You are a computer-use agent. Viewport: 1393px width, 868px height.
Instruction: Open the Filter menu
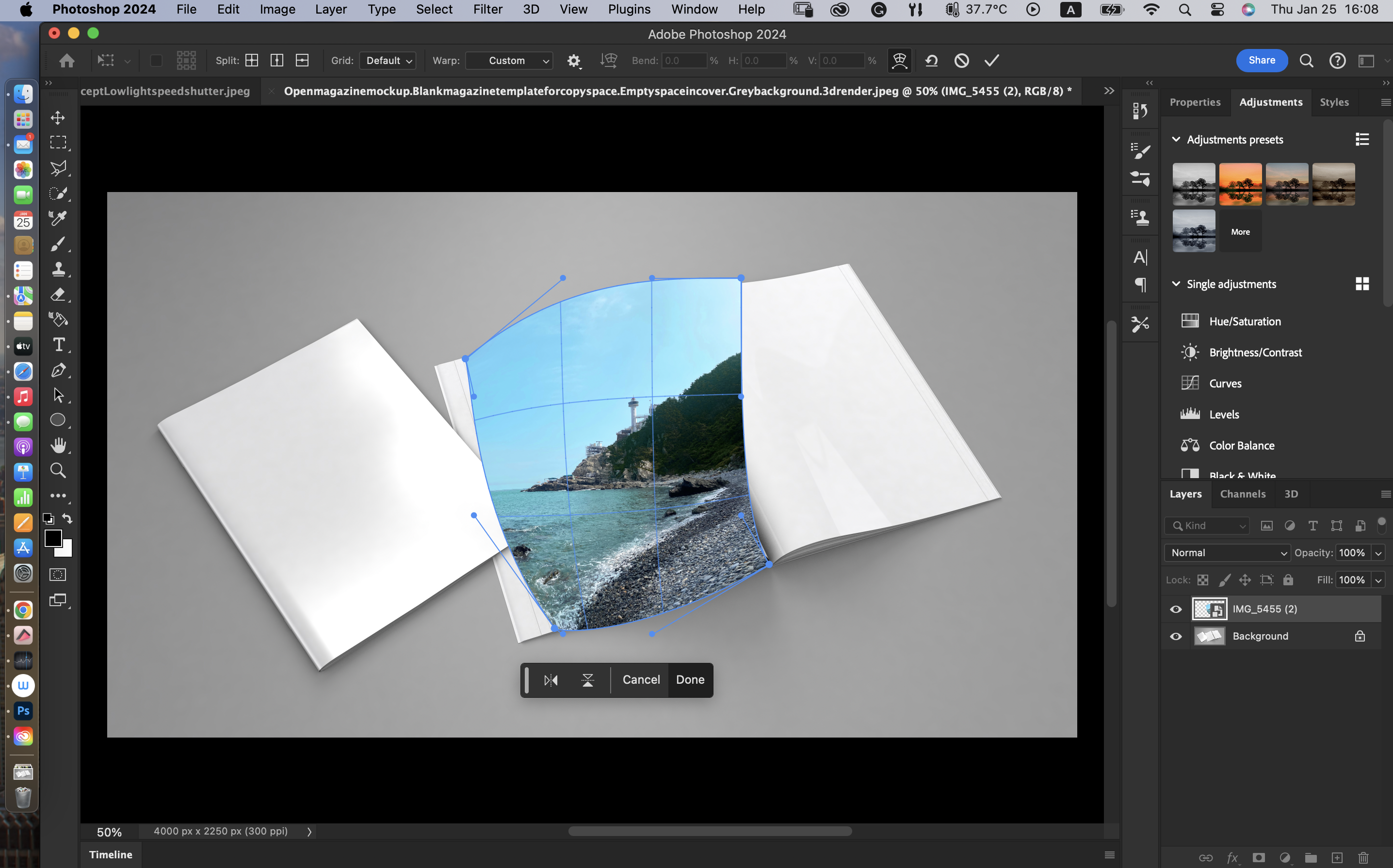point(487,9)
